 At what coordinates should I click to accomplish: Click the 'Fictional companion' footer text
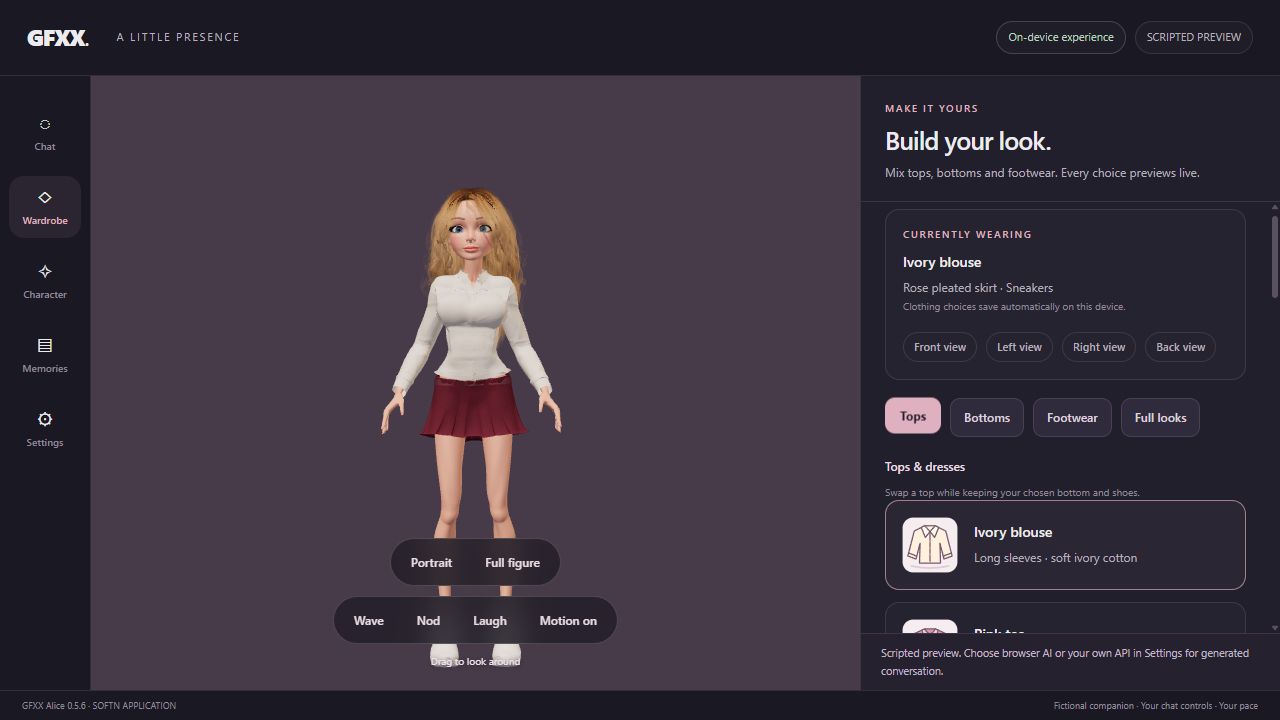(x=1093, y=706)
